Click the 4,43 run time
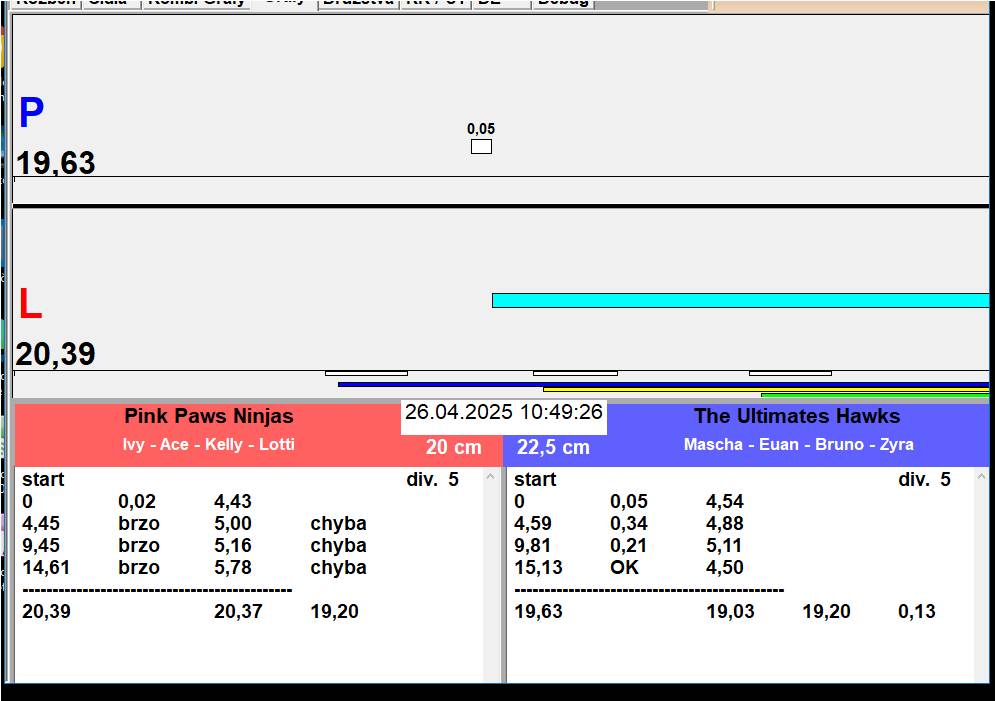Image resolution: width=995 pixels, height=701 pixels. pos(233,502)
